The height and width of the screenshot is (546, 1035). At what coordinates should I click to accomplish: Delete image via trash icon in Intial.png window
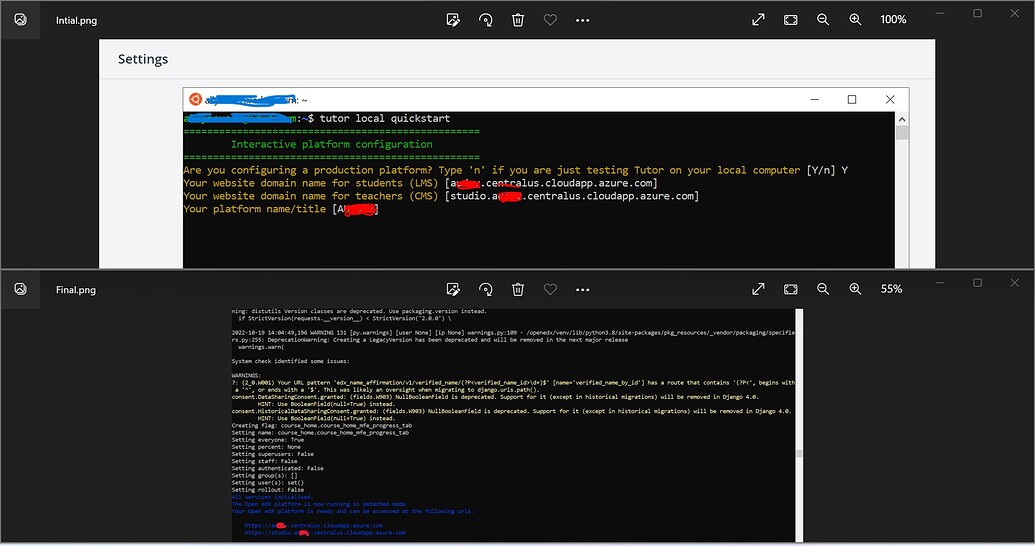tap(518, 20)
